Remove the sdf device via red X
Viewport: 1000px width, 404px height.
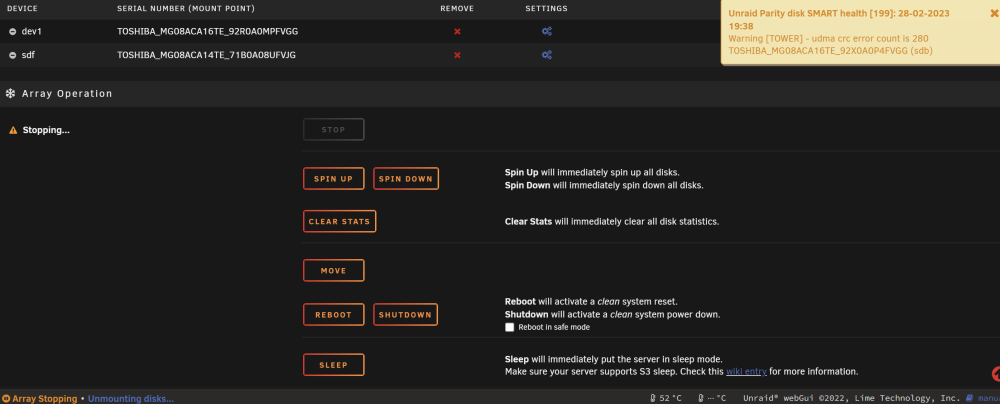click(457, 56)
